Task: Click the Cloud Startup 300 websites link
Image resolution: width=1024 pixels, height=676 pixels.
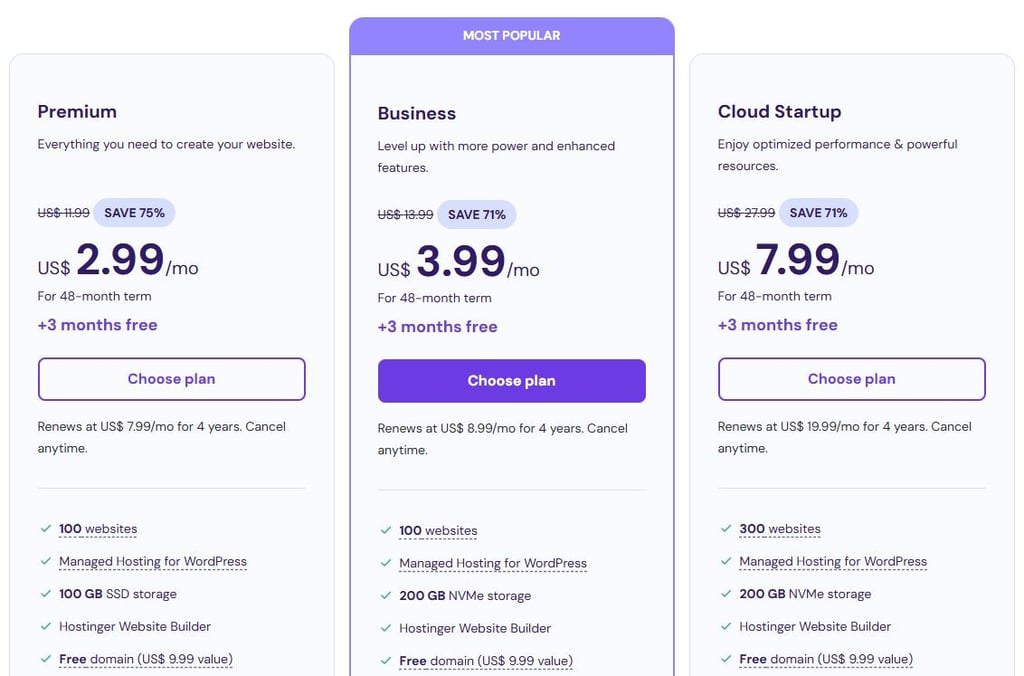Action: [x=779, y=529]
